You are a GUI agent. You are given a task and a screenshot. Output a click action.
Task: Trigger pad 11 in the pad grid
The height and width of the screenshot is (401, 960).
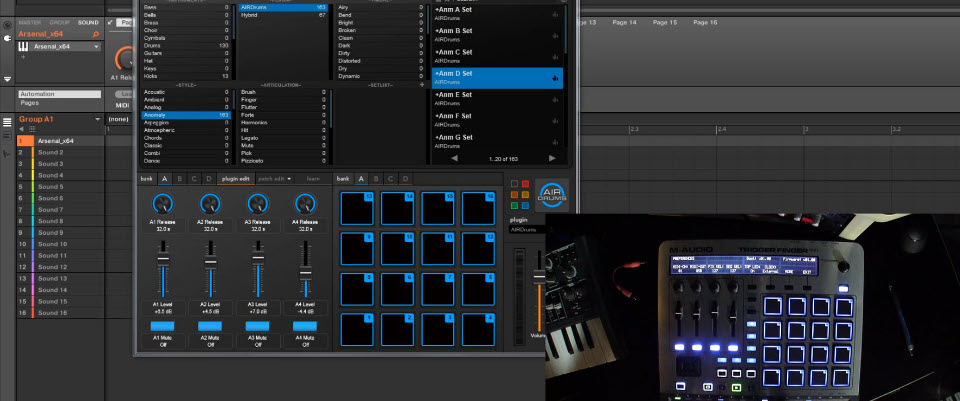point(438,249)
